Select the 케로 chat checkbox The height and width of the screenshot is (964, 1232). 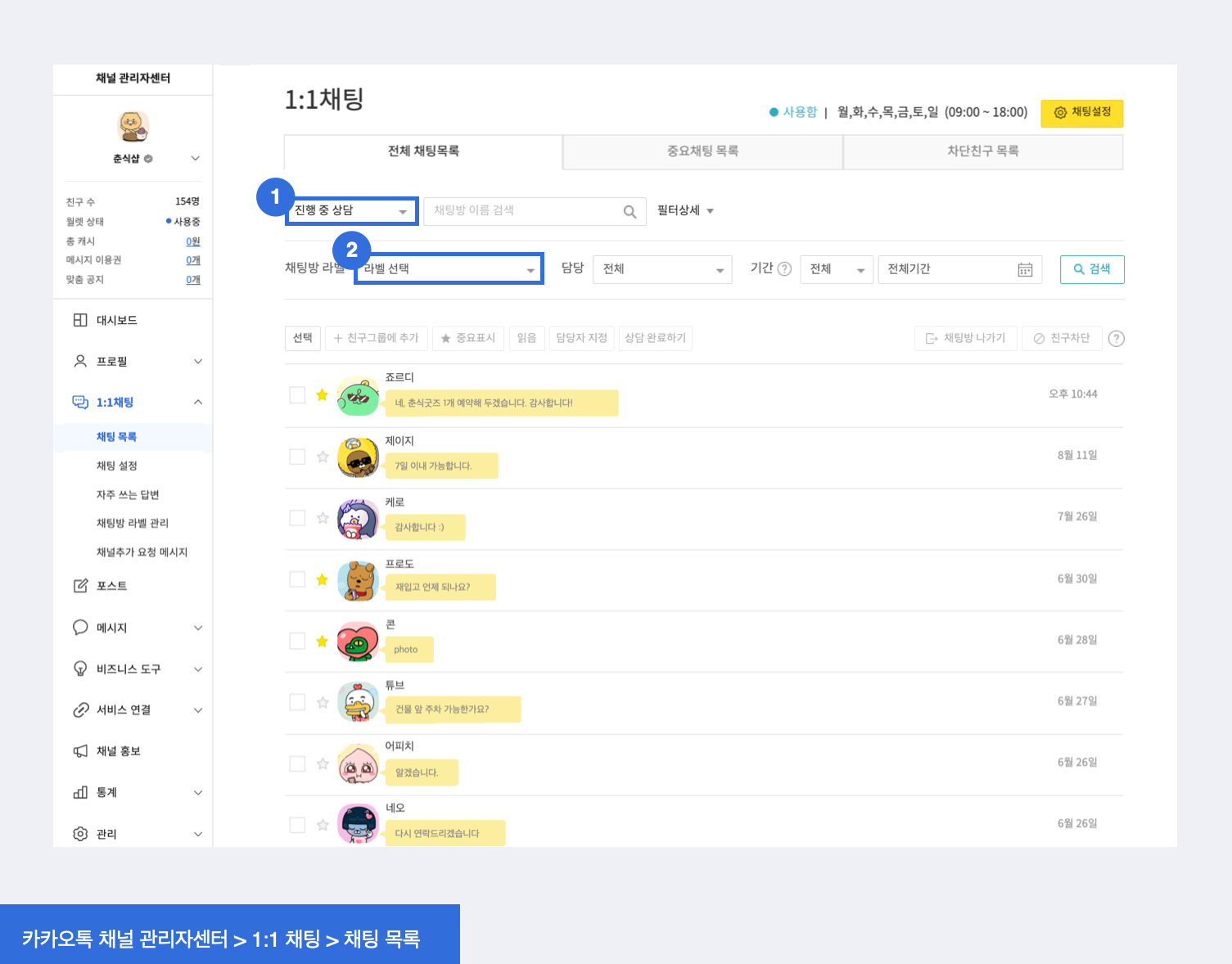(297, 518)
